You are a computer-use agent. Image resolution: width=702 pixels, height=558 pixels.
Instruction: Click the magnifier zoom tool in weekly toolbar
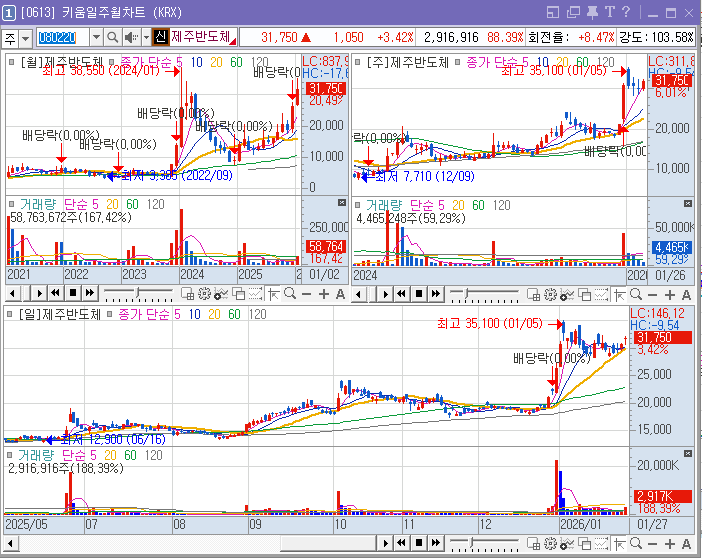point(636,294)
